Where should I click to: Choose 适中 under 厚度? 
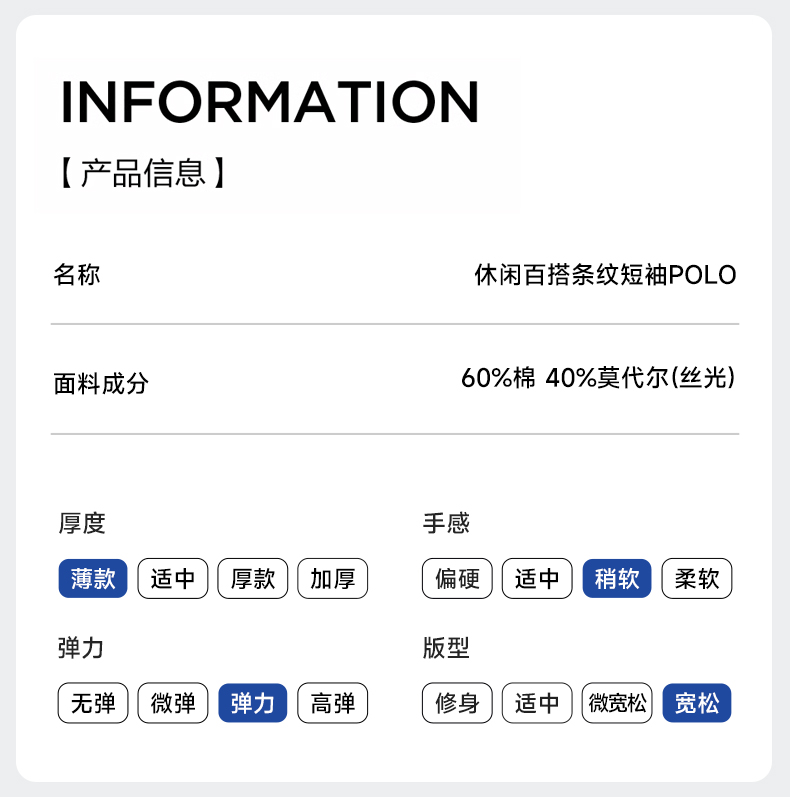(x=173, y=578)
